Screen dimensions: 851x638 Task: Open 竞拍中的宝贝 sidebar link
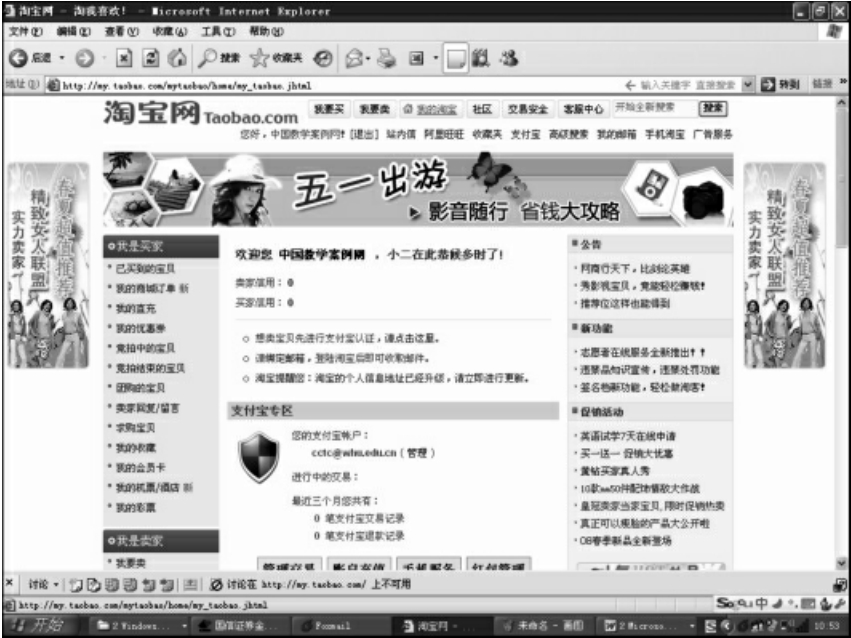(145, 348)
